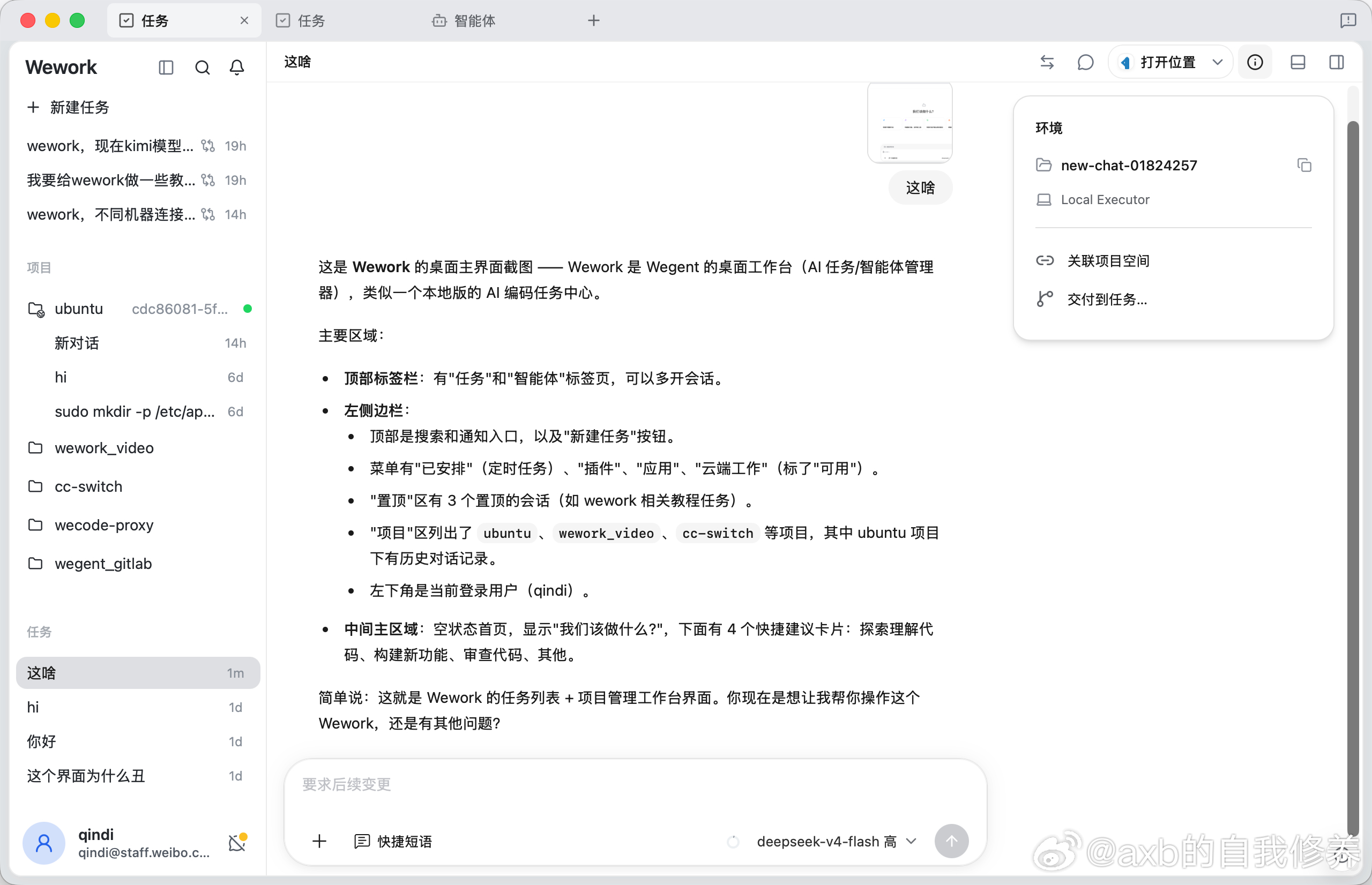Open the hi task dated 1d

tap(137, 708)
